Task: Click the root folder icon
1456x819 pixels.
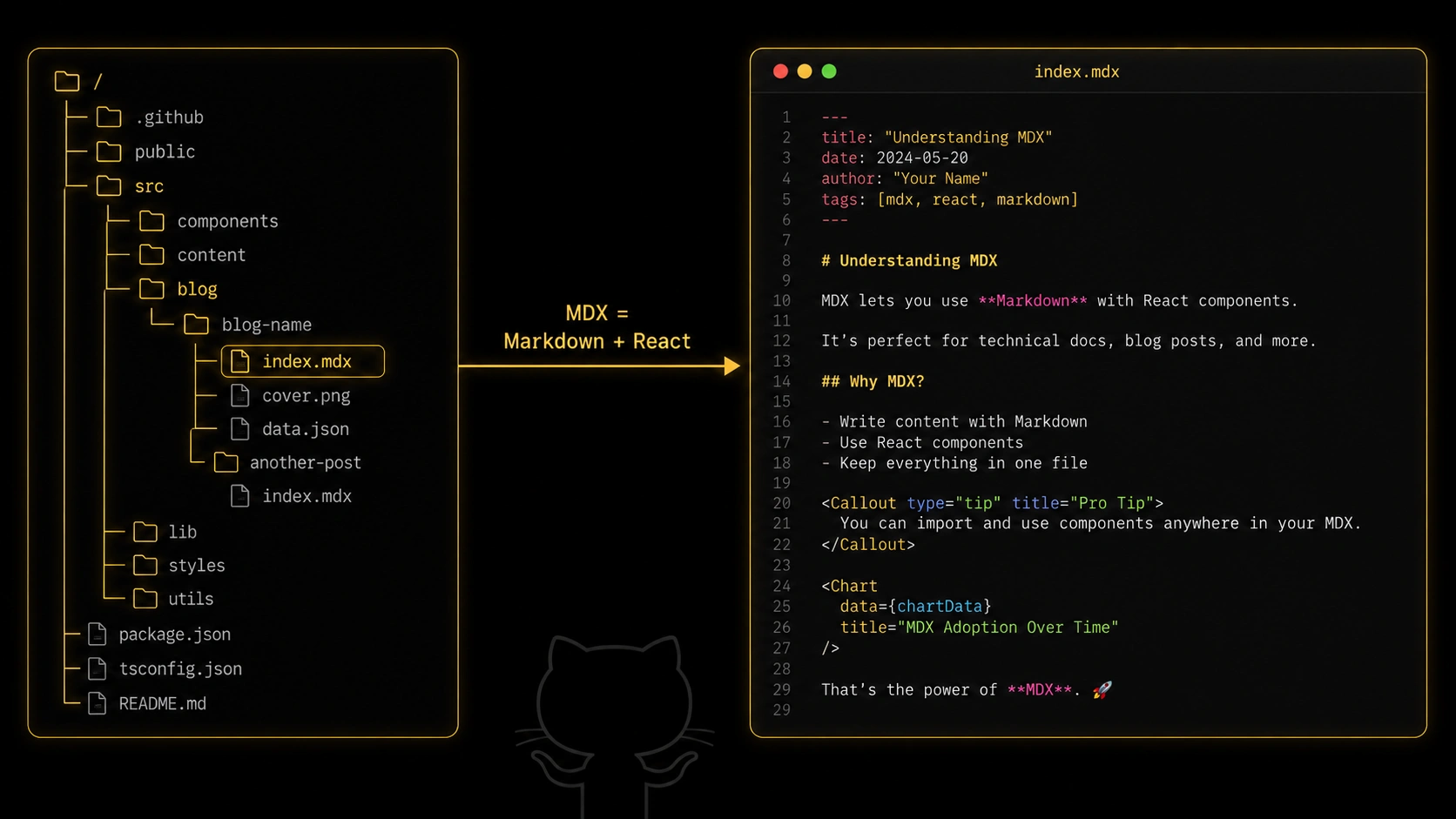Action: [x=67, y=82]
